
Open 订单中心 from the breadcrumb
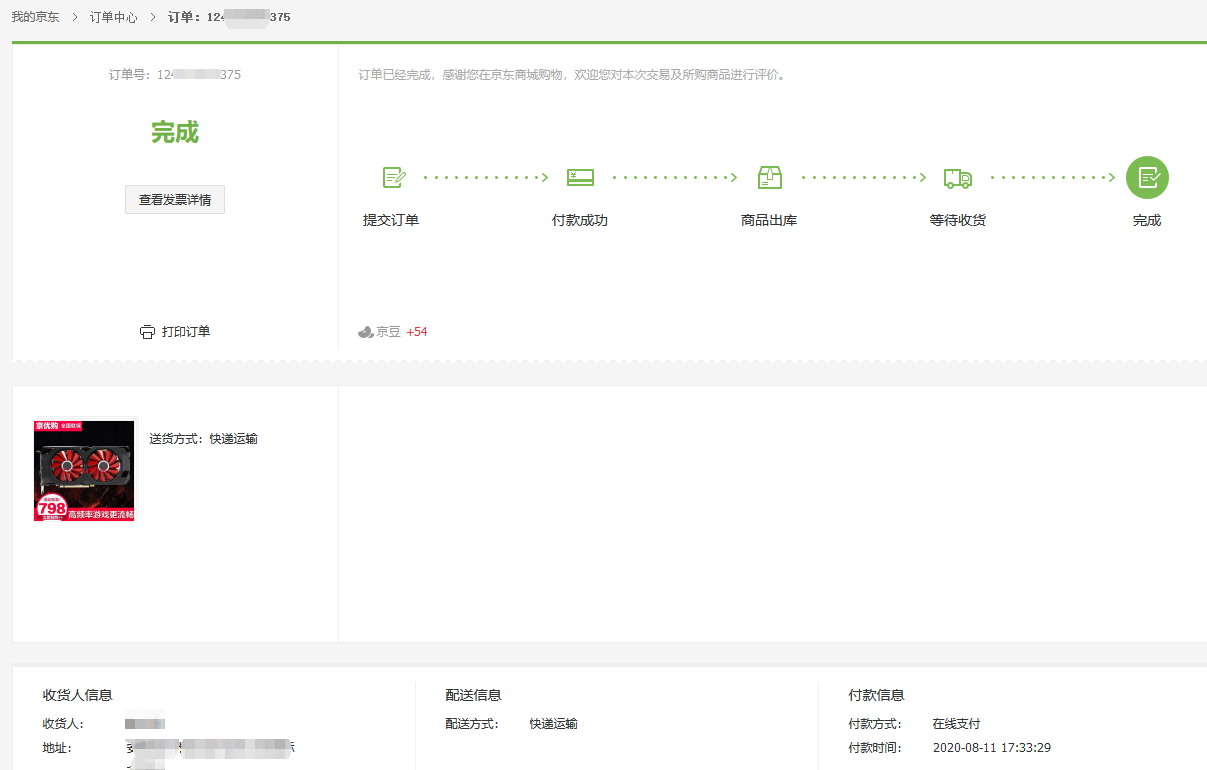tap(113, 16)
